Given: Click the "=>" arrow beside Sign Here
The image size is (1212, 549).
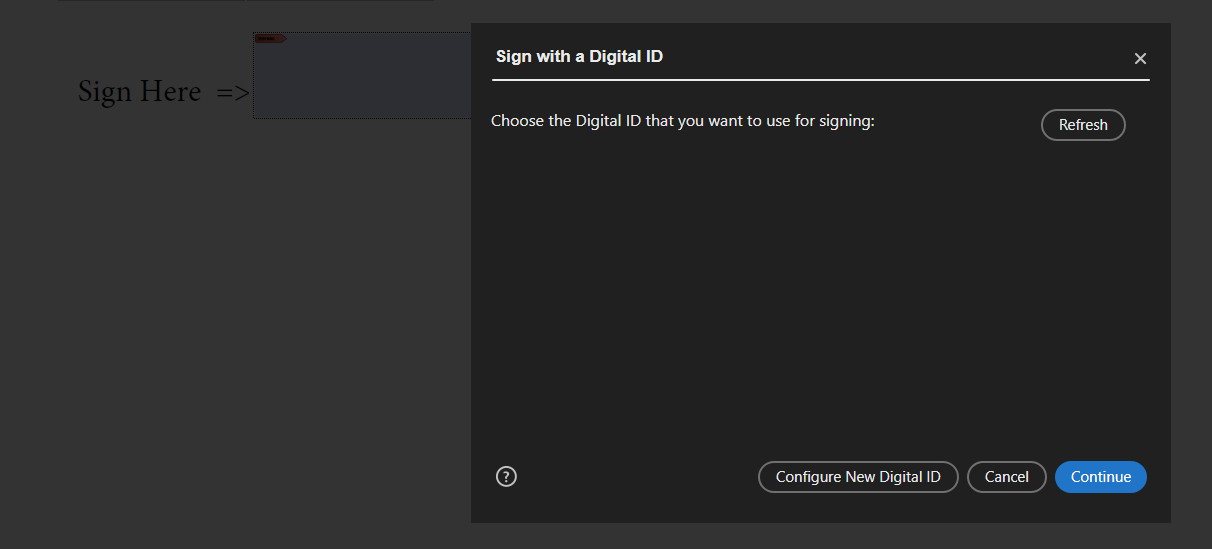Looking at the screenshot, I should [233, 93].
